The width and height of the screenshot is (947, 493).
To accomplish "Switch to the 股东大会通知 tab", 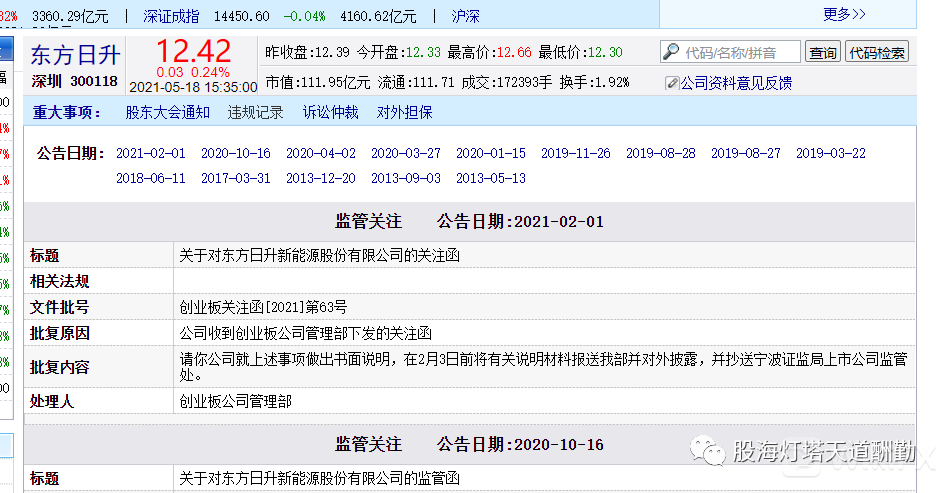I will (168, 113).
